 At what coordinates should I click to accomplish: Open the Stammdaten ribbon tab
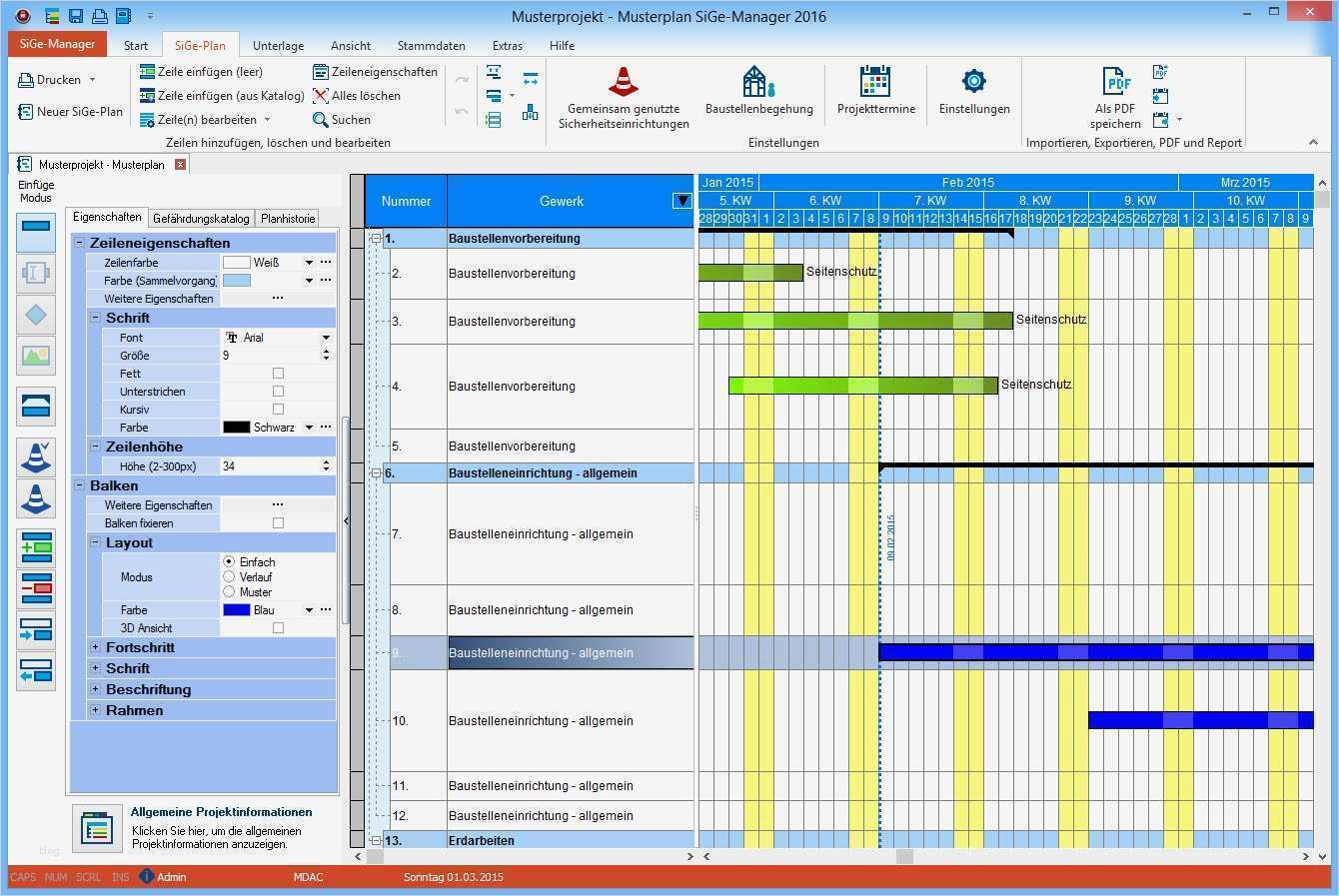(432, 45)
